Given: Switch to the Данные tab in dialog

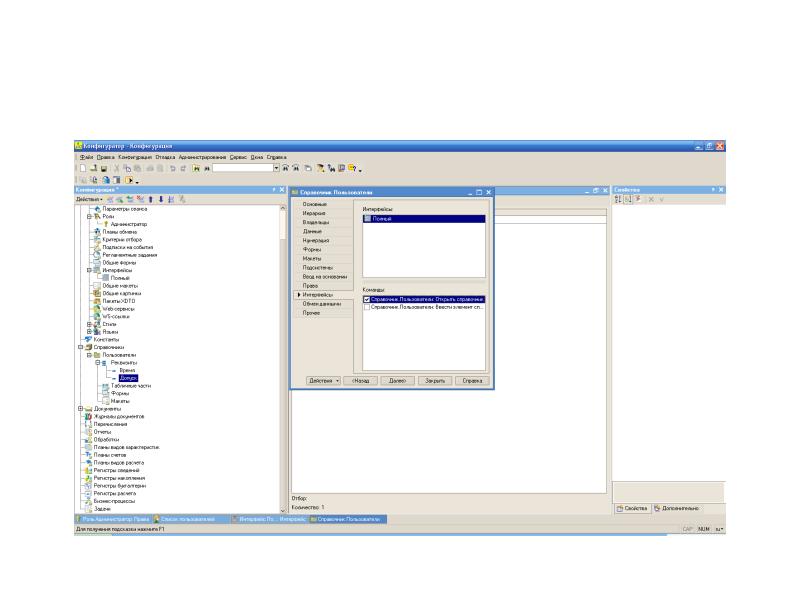Looking at the screenshot, I should click(312, 231).
